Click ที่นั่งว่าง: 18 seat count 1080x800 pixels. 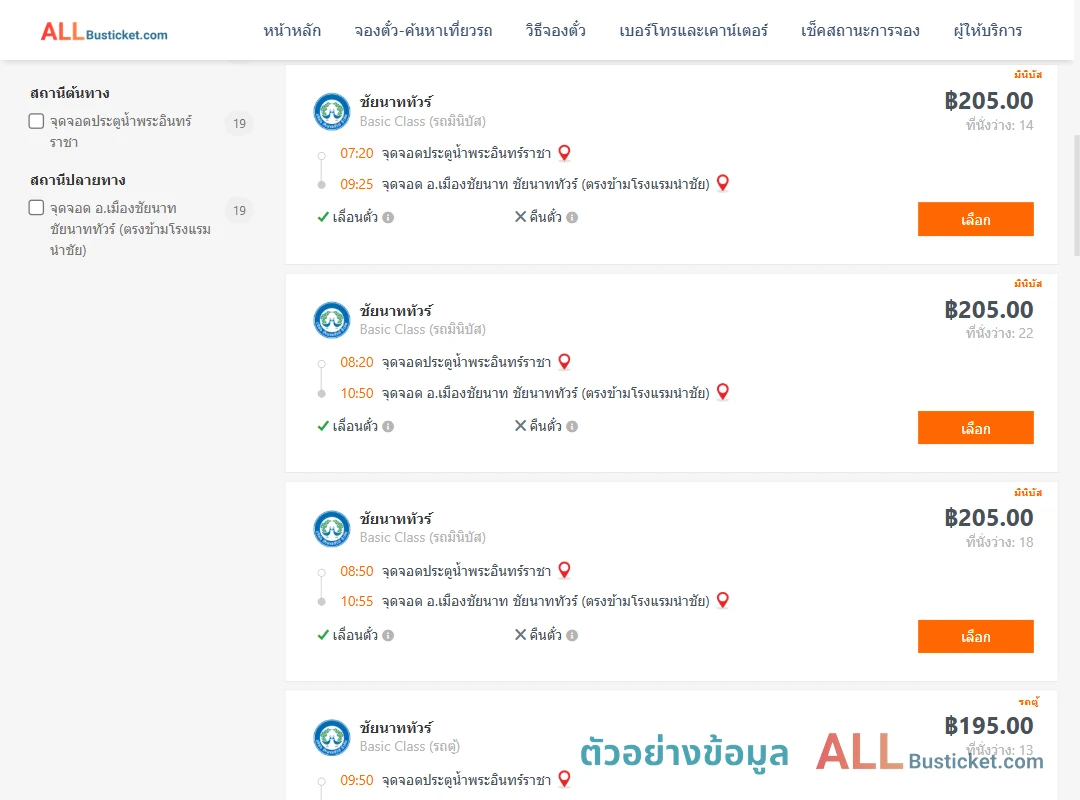[x=999, y=542]
